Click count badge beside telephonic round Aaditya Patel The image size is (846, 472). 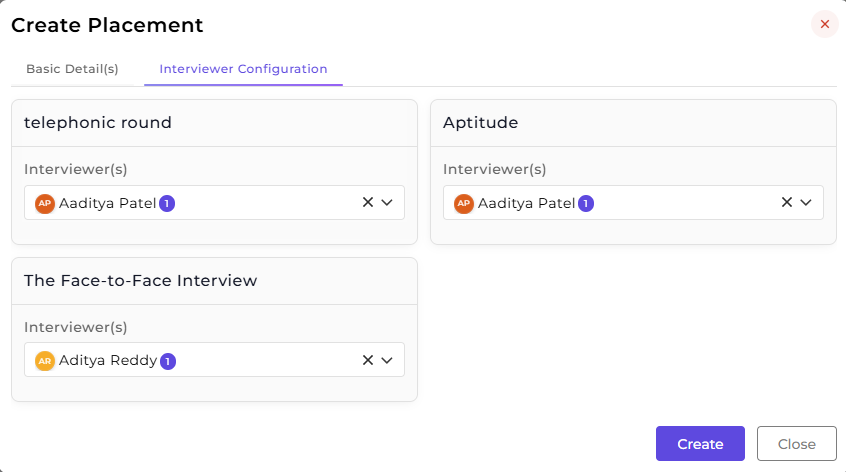[167, 203]
